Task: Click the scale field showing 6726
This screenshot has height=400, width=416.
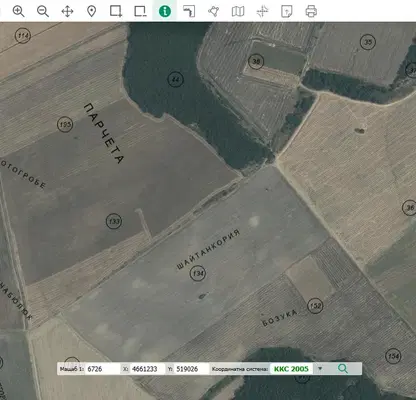Action: pos(102,369)
